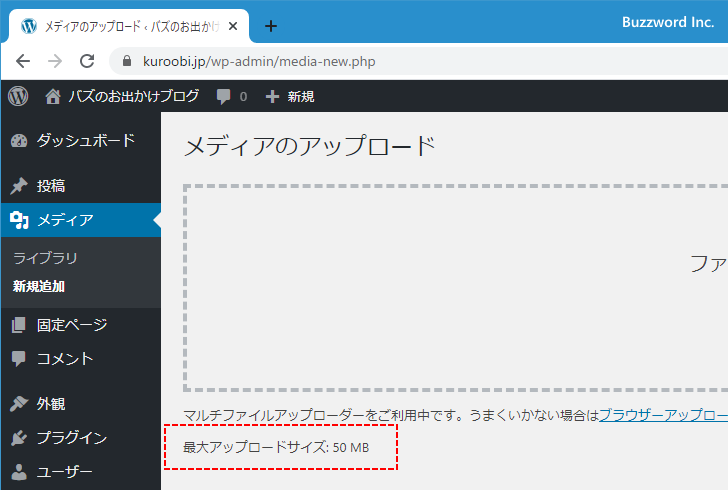Select 新規追加 submenu item
Screen dimensions: 728x490
tap(39, 286)
